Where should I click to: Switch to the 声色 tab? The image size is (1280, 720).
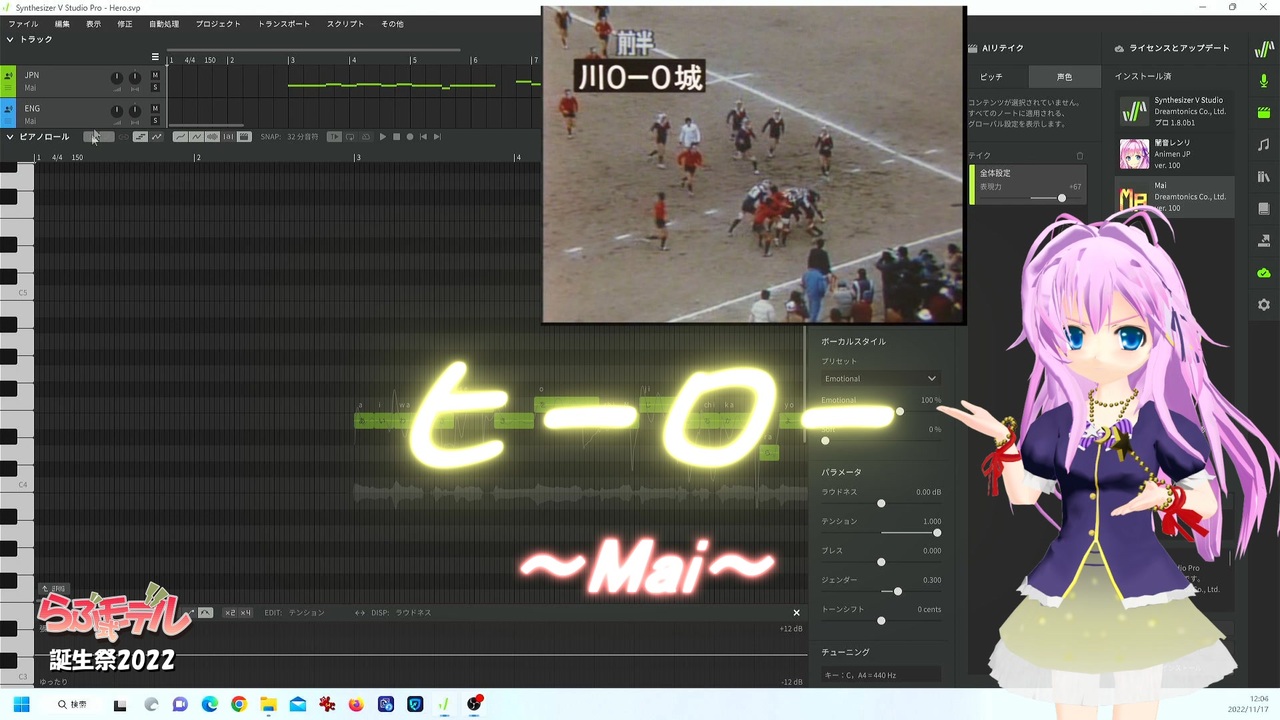click(1064, 77)
